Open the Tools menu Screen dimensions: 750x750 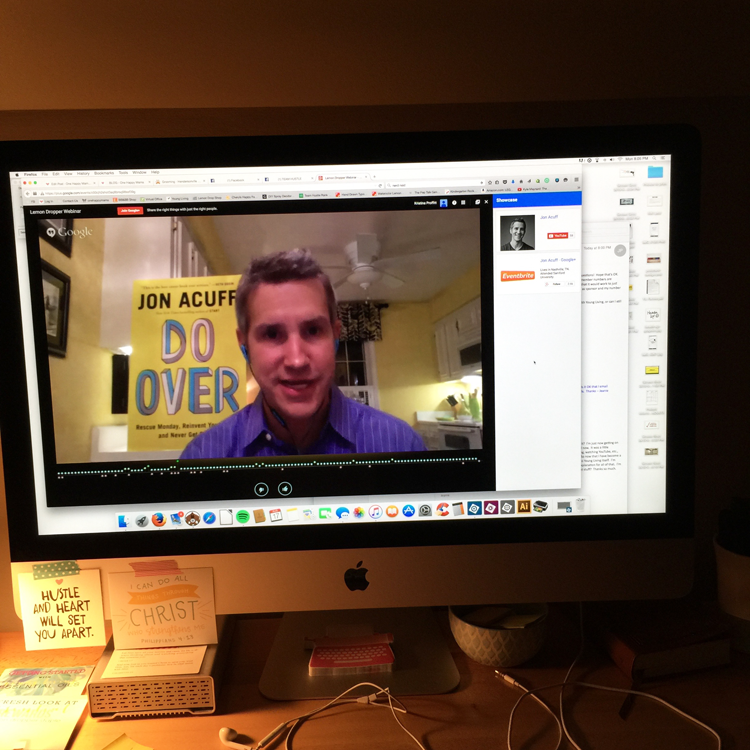123,173
